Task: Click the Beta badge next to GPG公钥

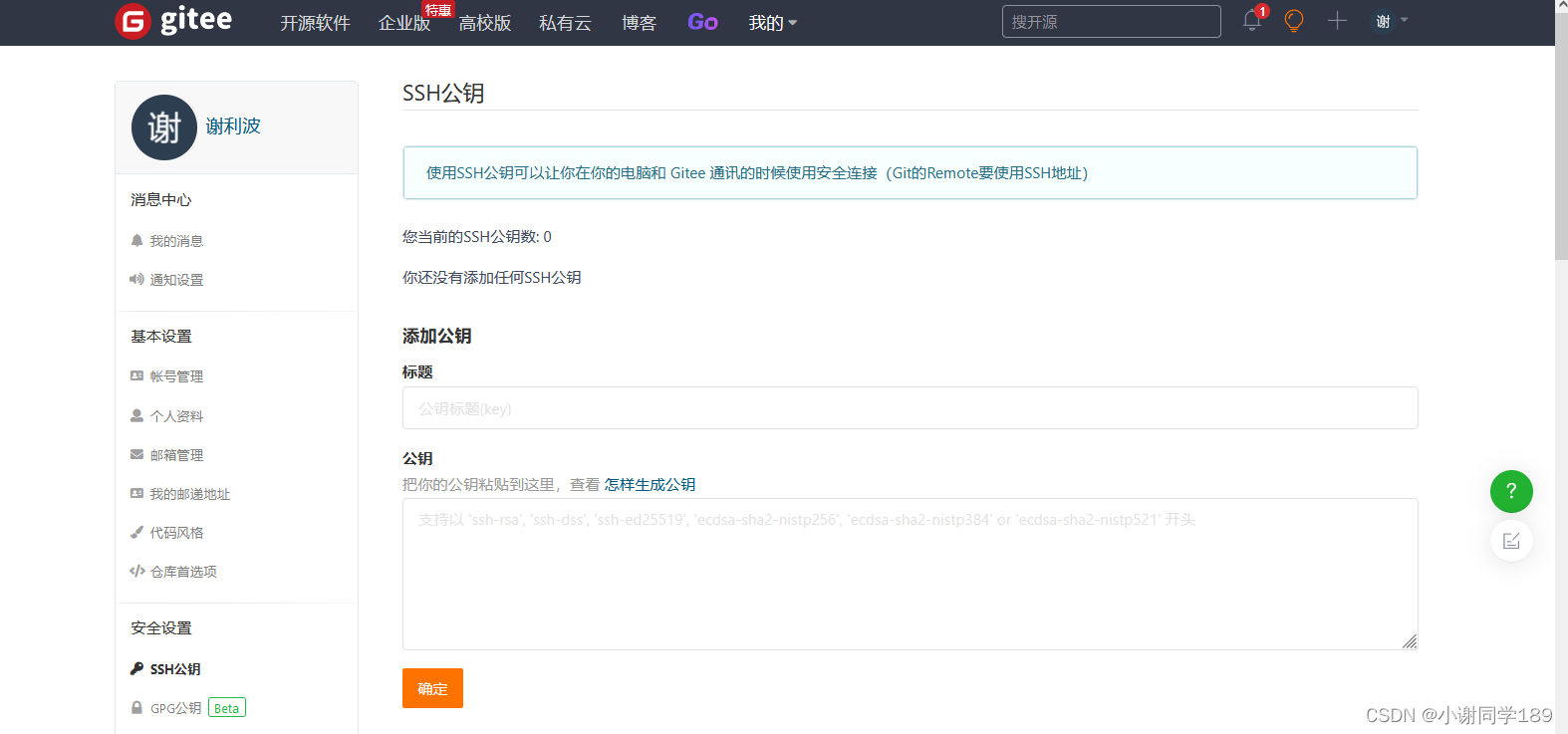Action: [227, 708]
